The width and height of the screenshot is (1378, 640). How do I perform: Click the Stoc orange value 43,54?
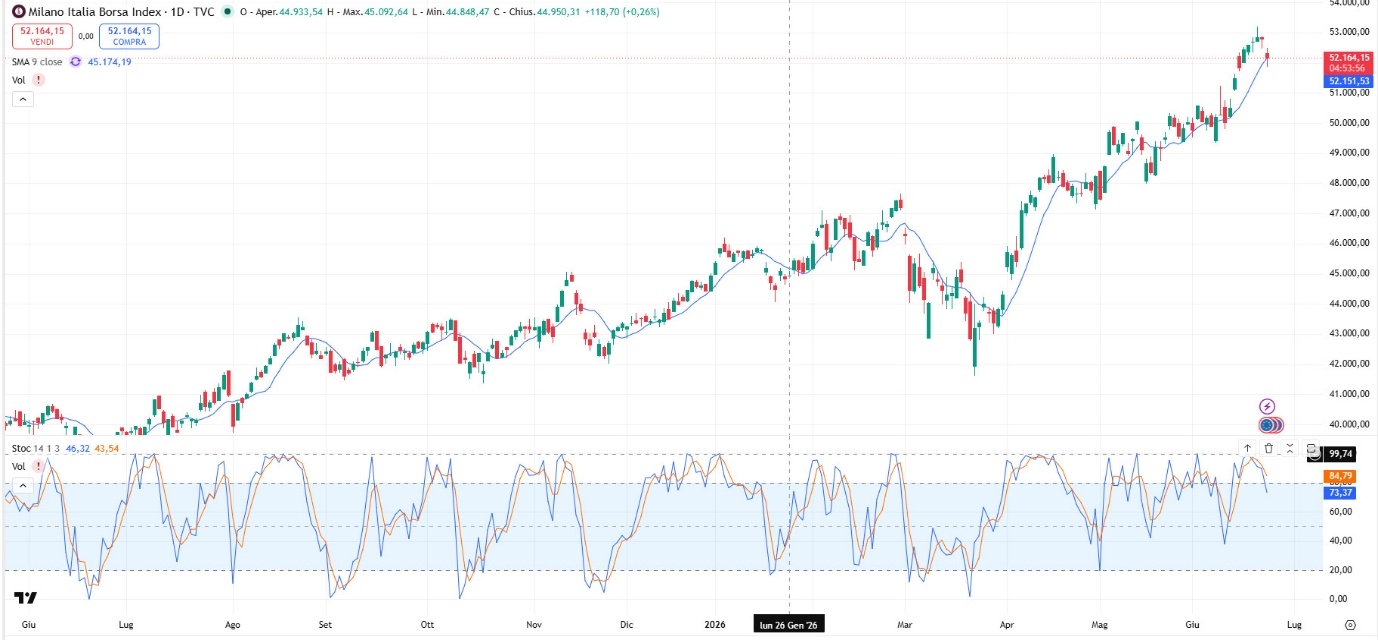(105, 449)
